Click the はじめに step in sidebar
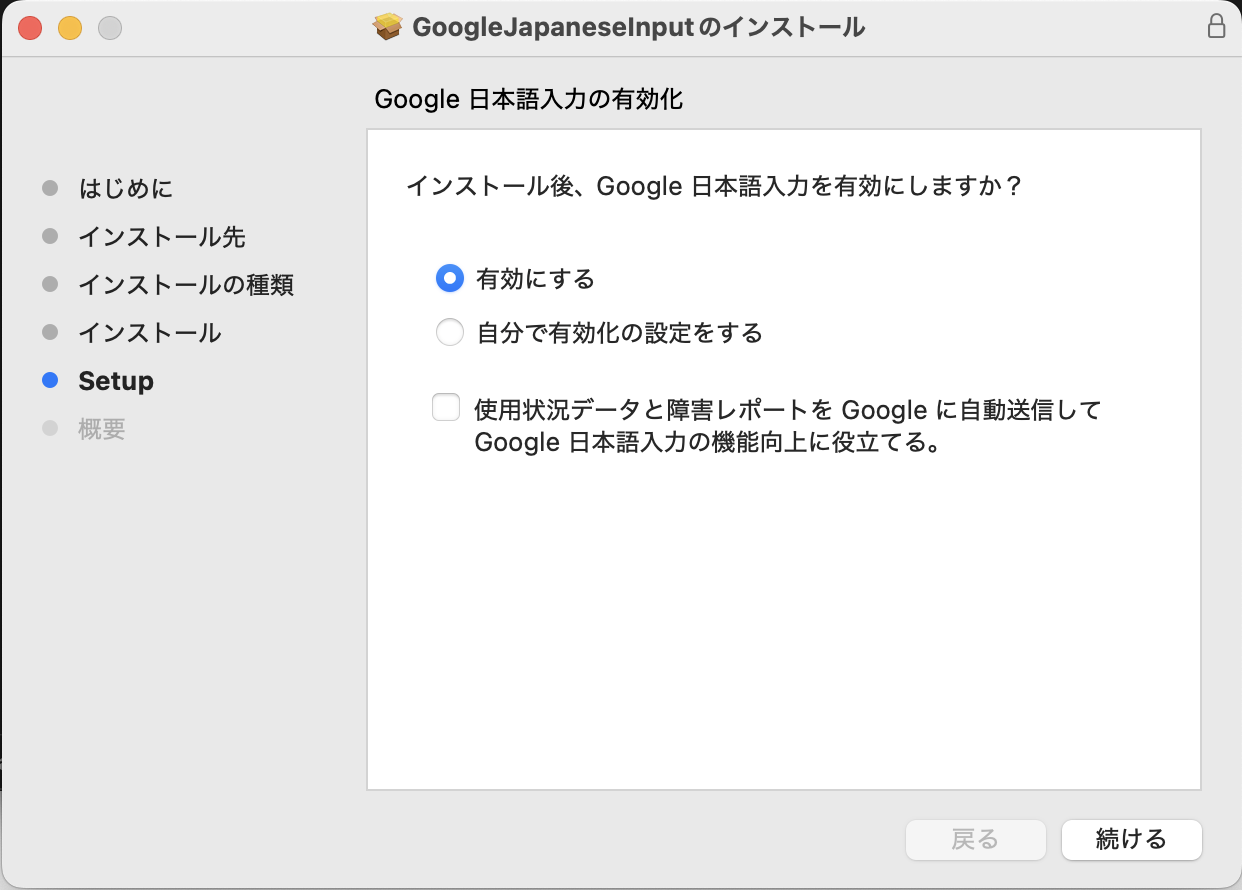 pos(126,189)
